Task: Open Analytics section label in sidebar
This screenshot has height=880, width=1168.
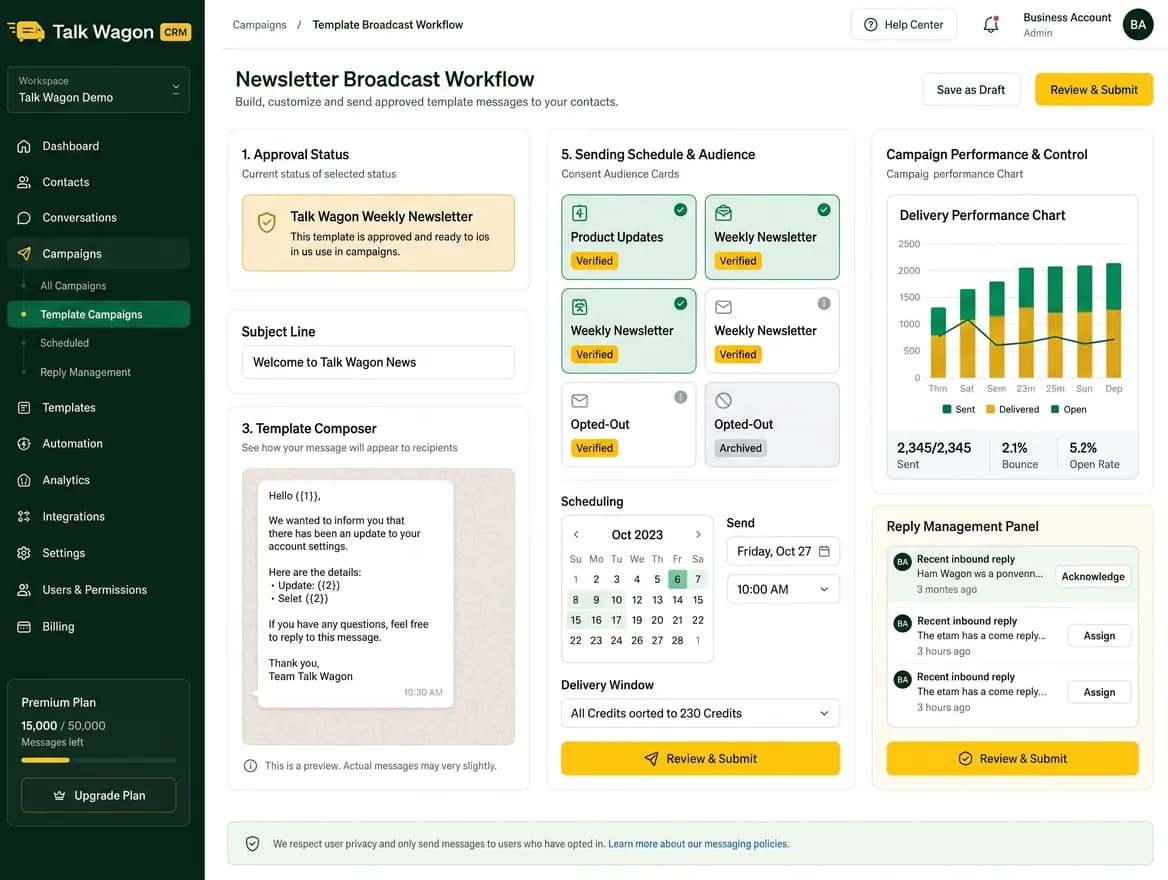Action: tap(66, 480)
